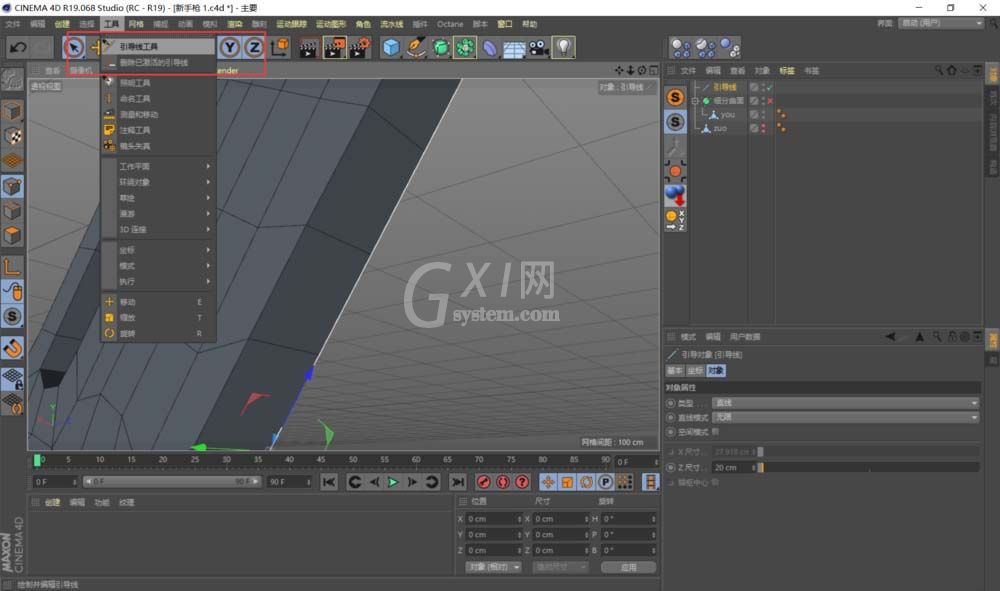Go to the start of animation
Image resolution: width=1000 pixels, height=591 pixels.
[x=328, y=482]
